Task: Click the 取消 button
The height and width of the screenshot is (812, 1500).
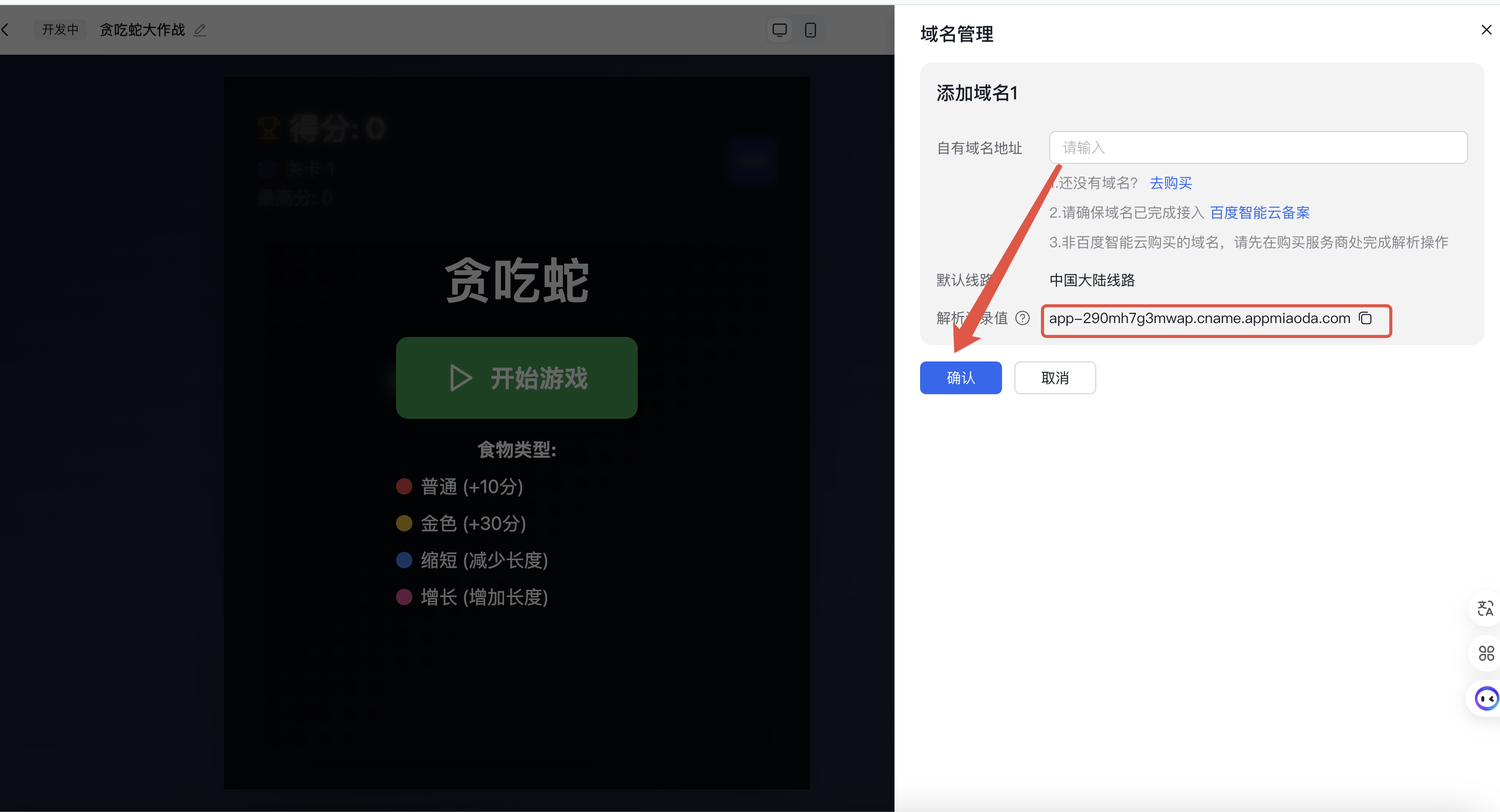Action: tap(1054, 378)
